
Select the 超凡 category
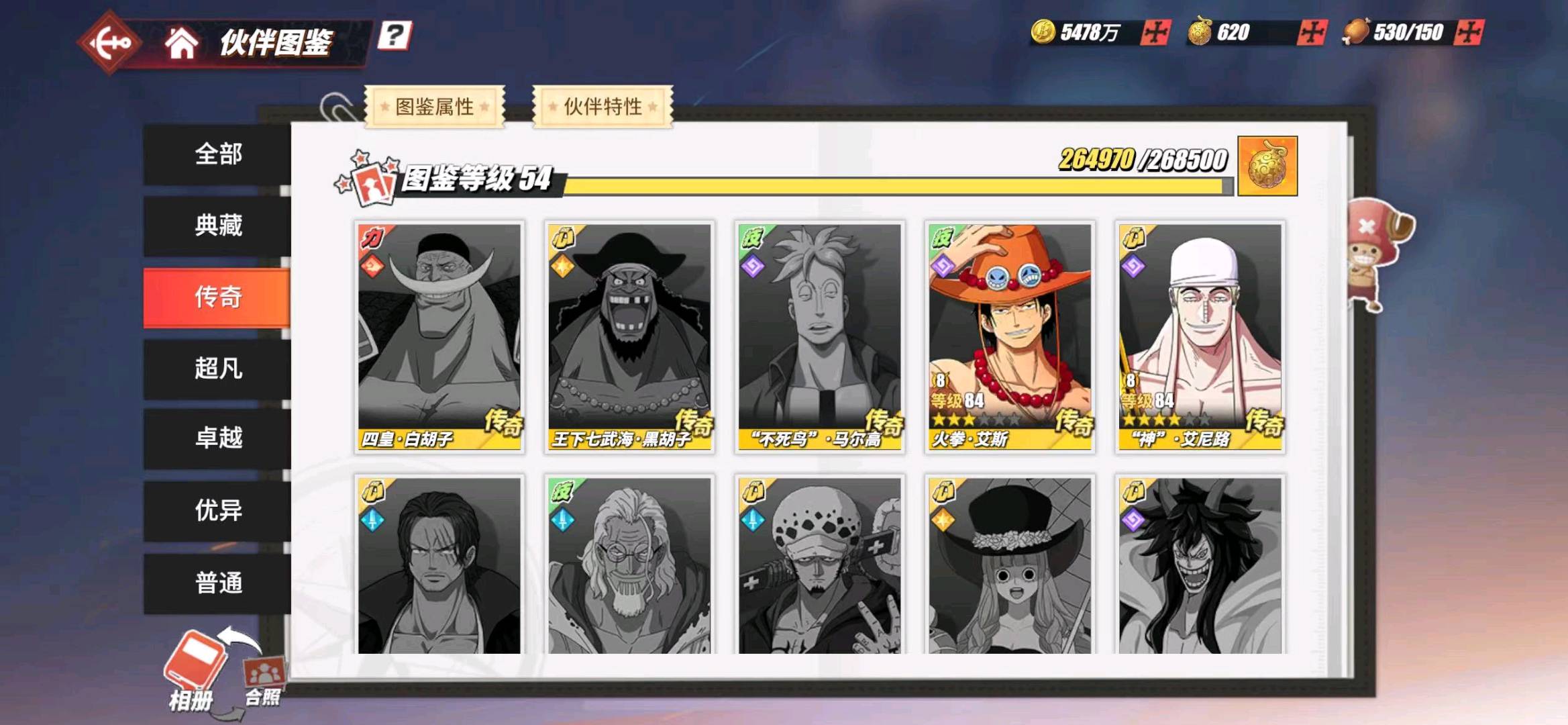217,369
